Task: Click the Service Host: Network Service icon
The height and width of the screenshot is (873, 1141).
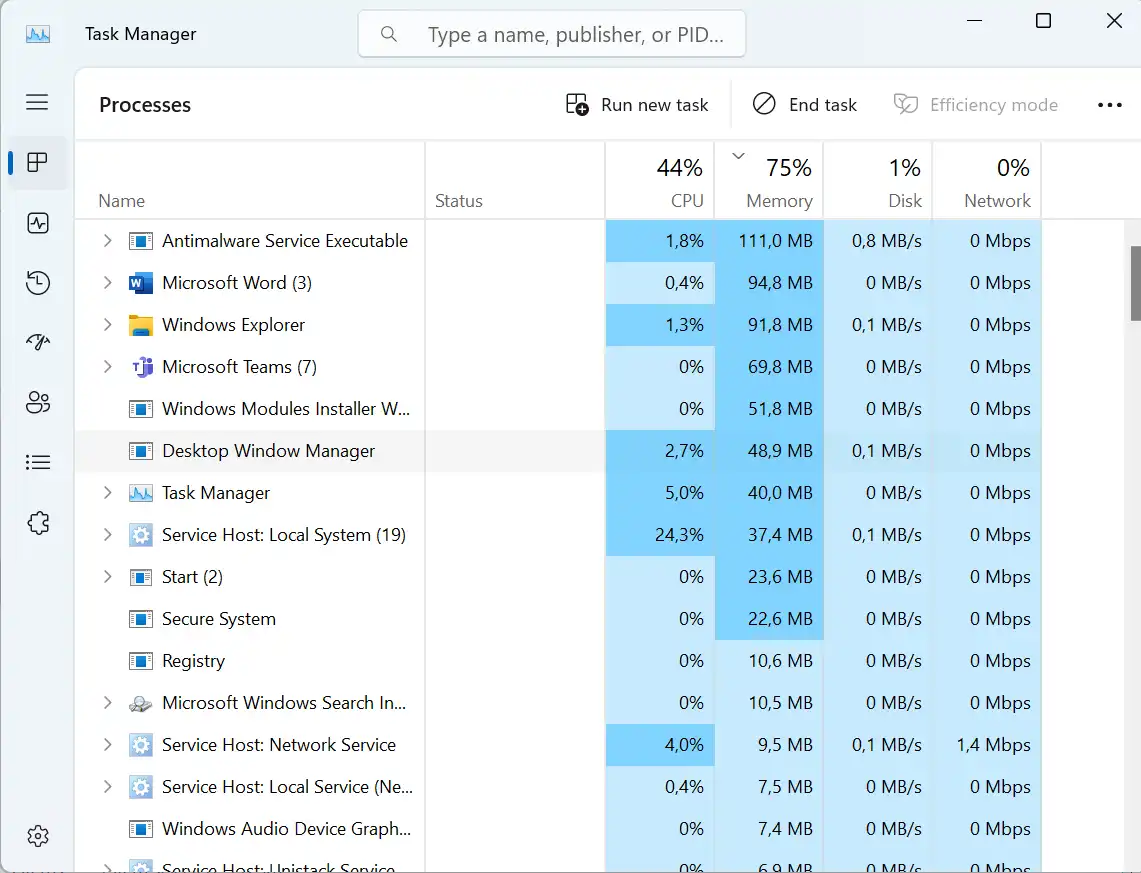Action: point(140,746)
